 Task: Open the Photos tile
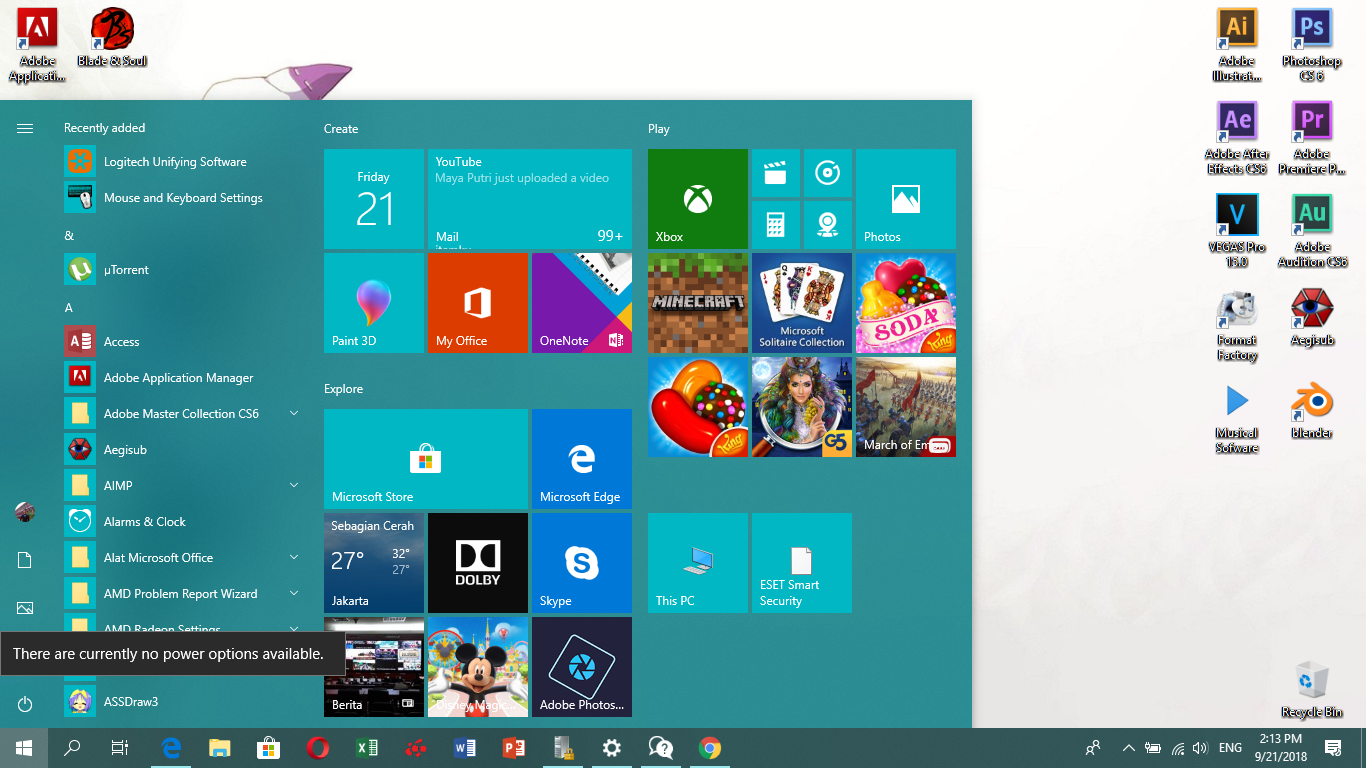point(906,199)
